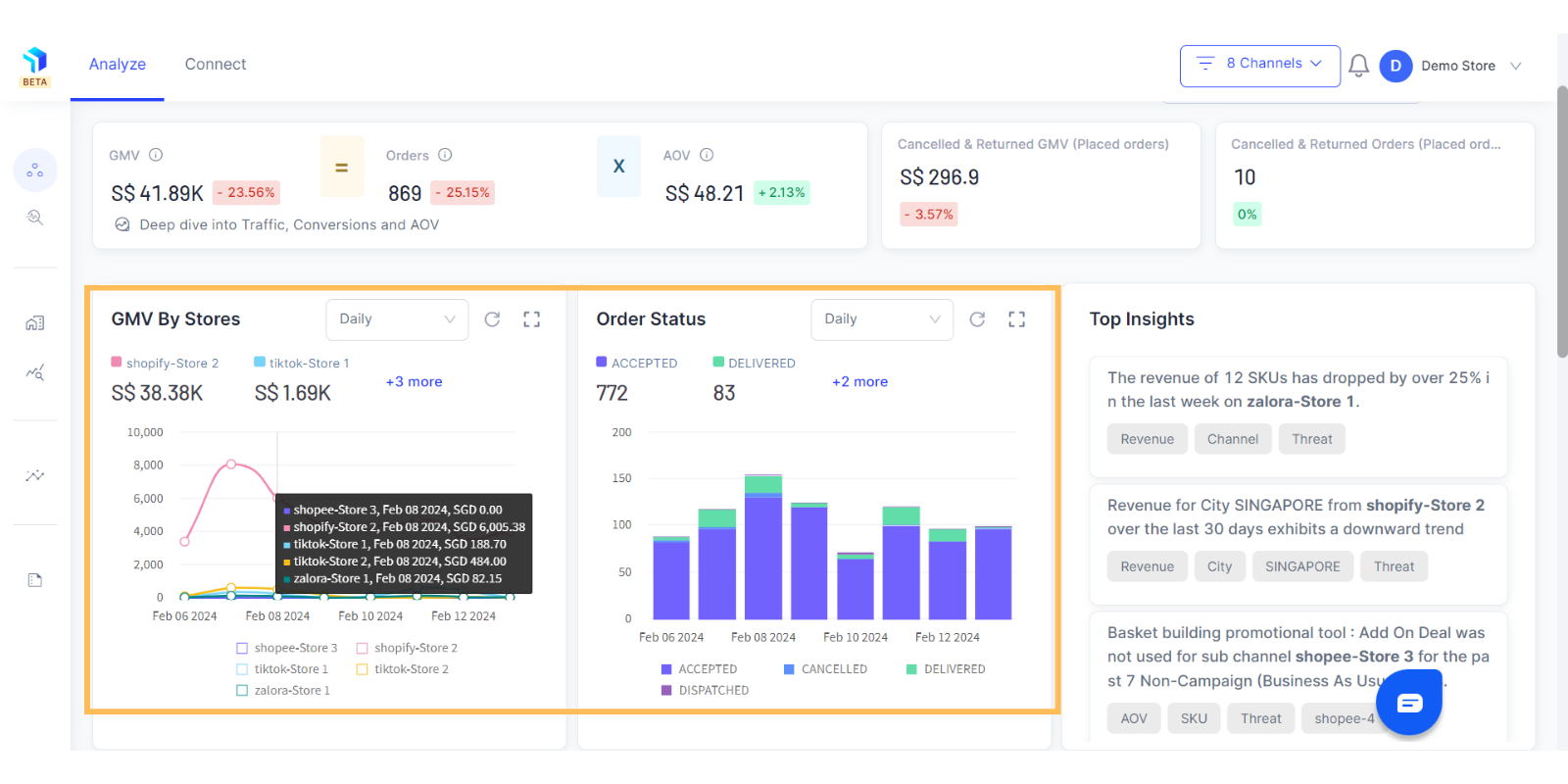Open Daily dropdown in Order Status
Image resolution: width=1568 pixels, height=784 pixels.
pos(882,319)
